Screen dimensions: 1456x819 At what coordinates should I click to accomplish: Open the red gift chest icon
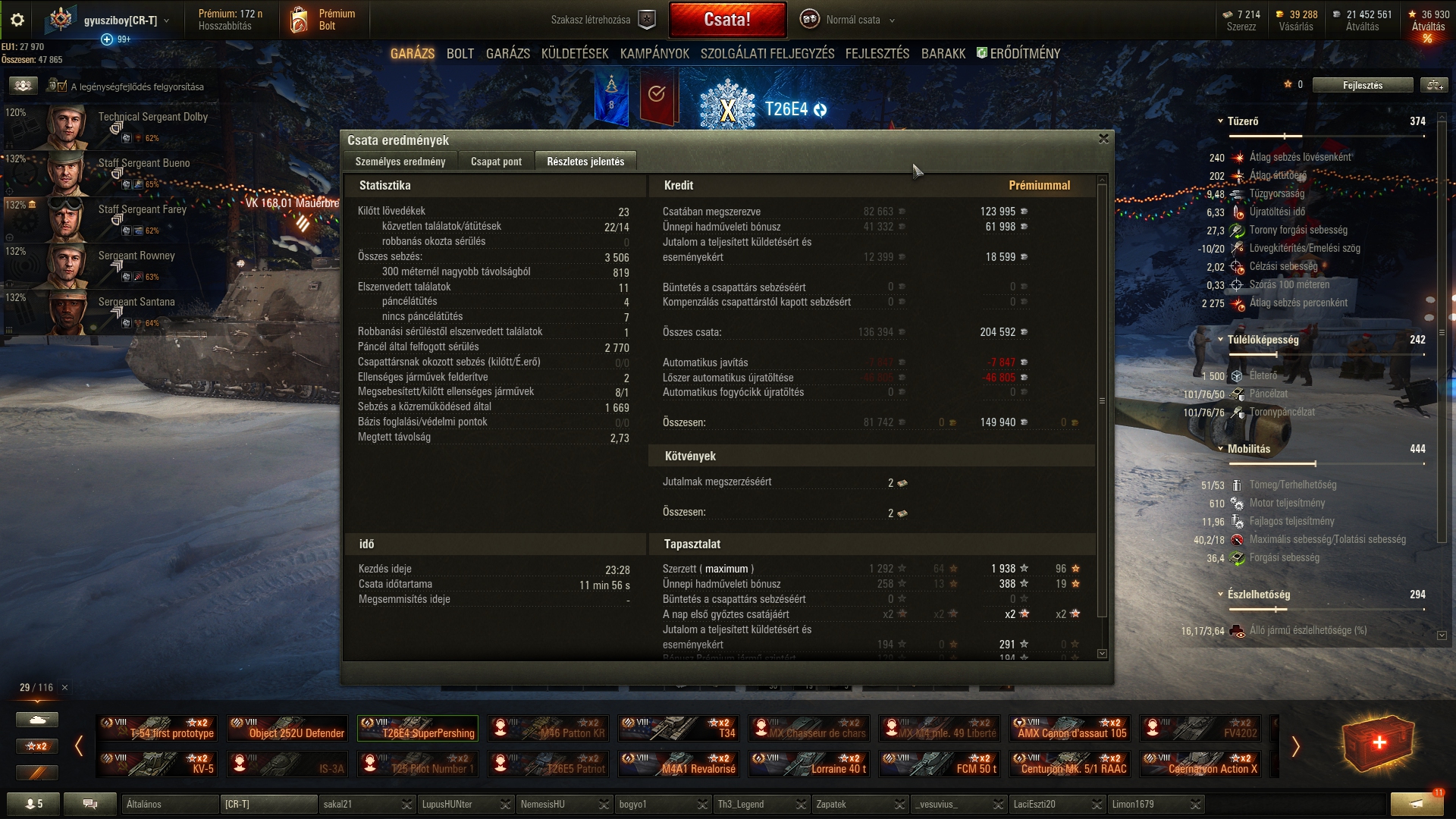tap(1378, 743)
